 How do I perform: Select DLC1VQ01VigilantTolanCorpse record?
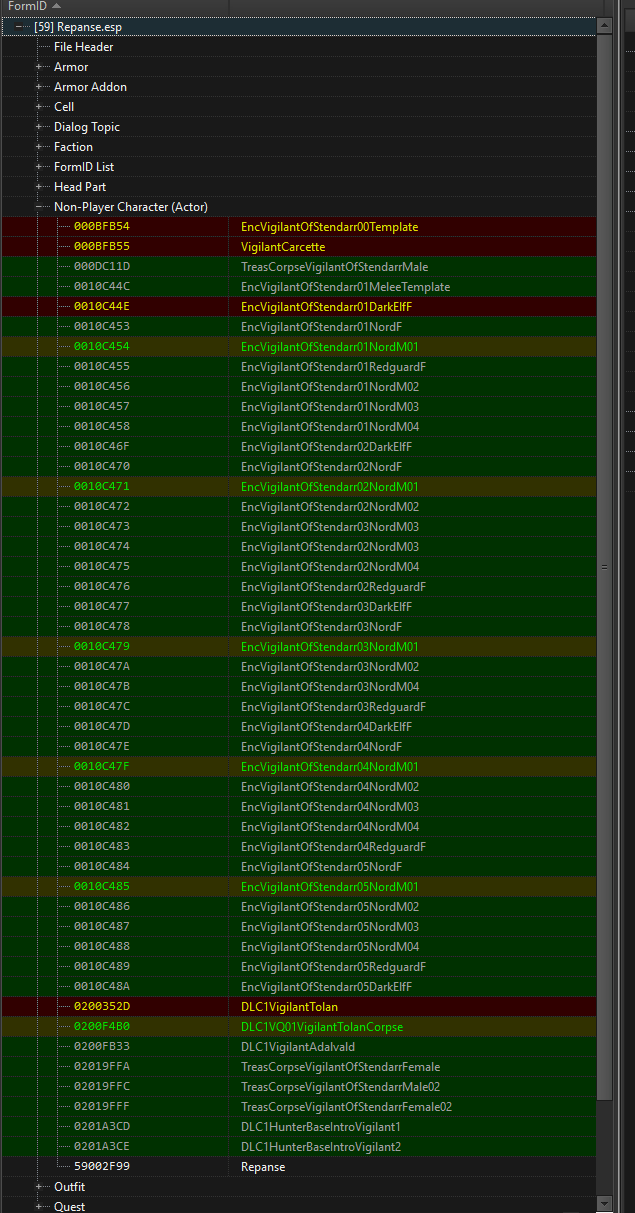coord(299,1027)
